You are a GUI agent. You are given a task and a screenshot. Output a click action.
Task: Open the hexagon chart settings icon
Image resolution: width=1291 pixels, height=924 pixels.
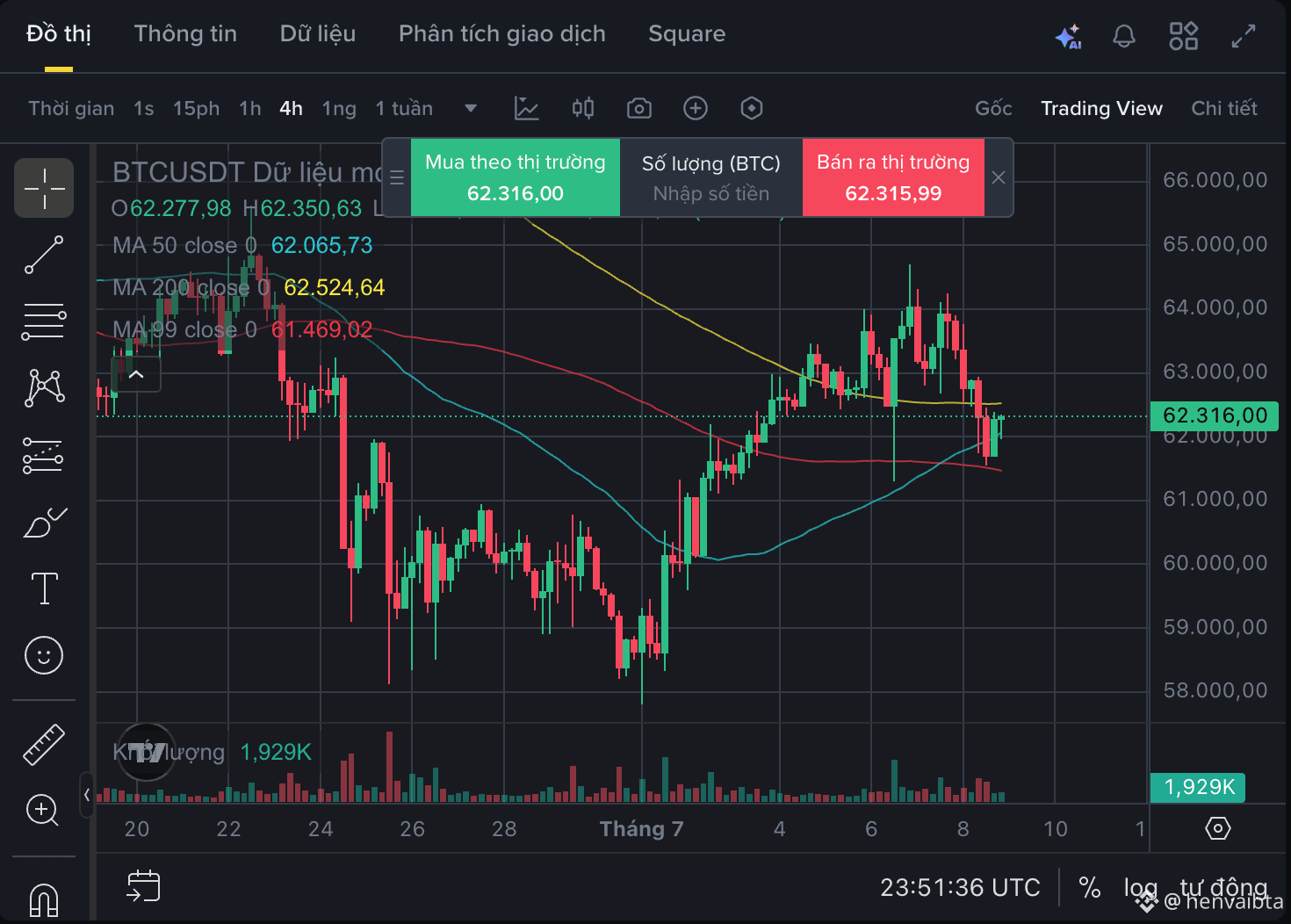[x=751, y=108]
